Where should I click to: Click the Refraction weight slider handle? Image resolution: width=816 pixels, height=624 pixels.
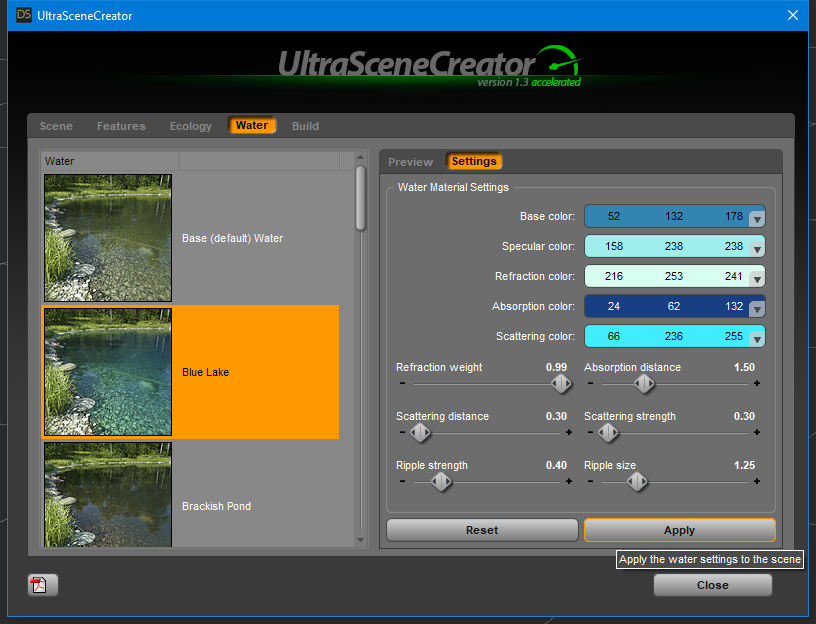[561, 384]
